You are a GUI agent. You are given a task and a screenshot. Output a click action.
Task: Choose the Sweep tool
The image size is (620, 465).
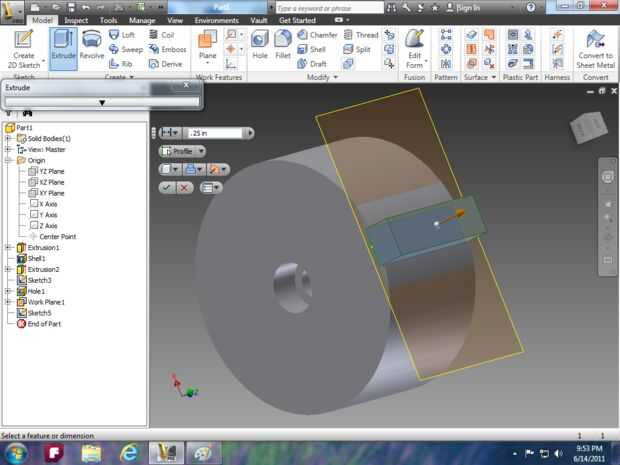pos(126,49)
